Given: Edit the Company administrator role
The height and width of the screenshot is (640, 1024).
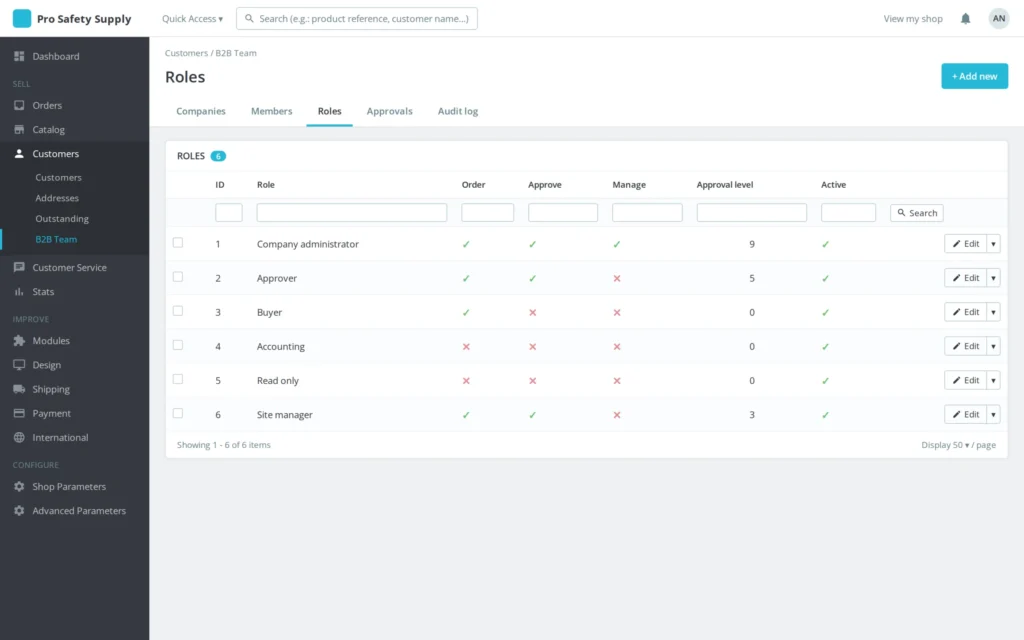Looking at the screenshot, I should 965,244.
